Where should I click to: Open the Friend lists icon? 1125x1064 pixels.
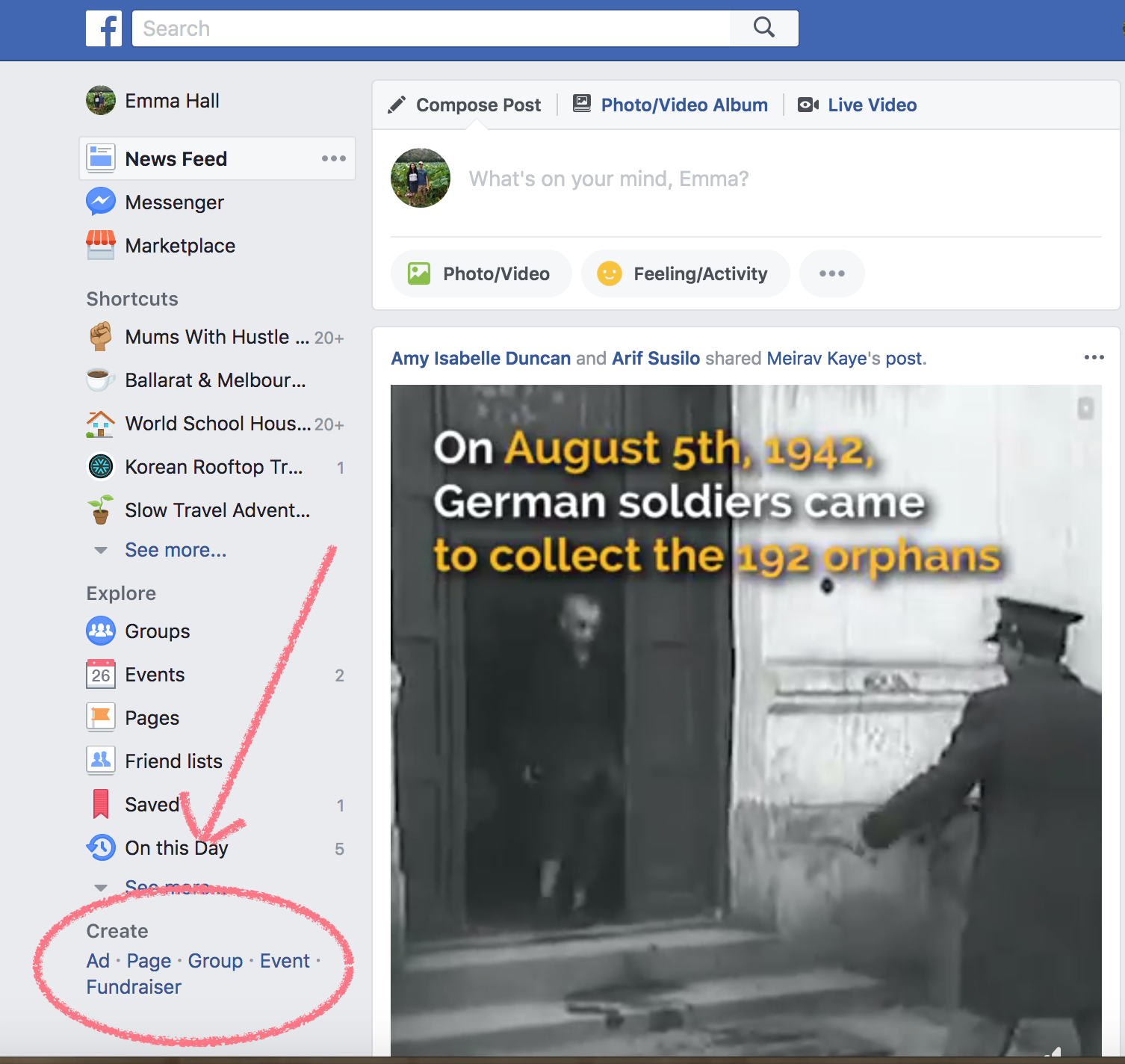(101, 761)
